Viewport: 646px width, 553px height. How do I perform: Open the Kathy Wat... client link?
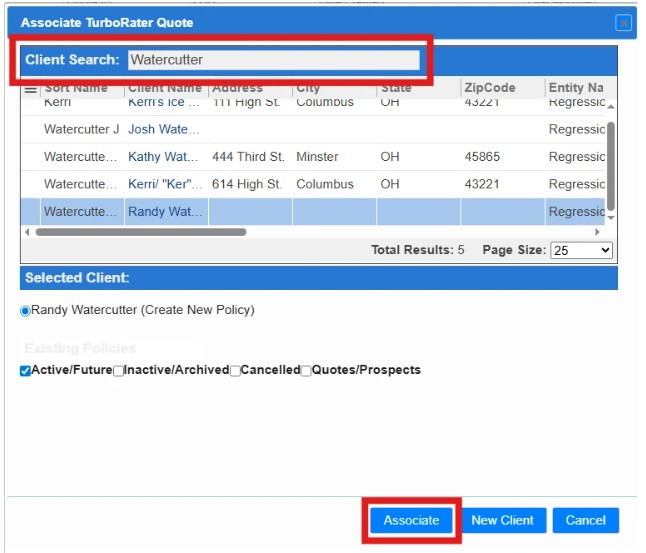click(163, 157)
